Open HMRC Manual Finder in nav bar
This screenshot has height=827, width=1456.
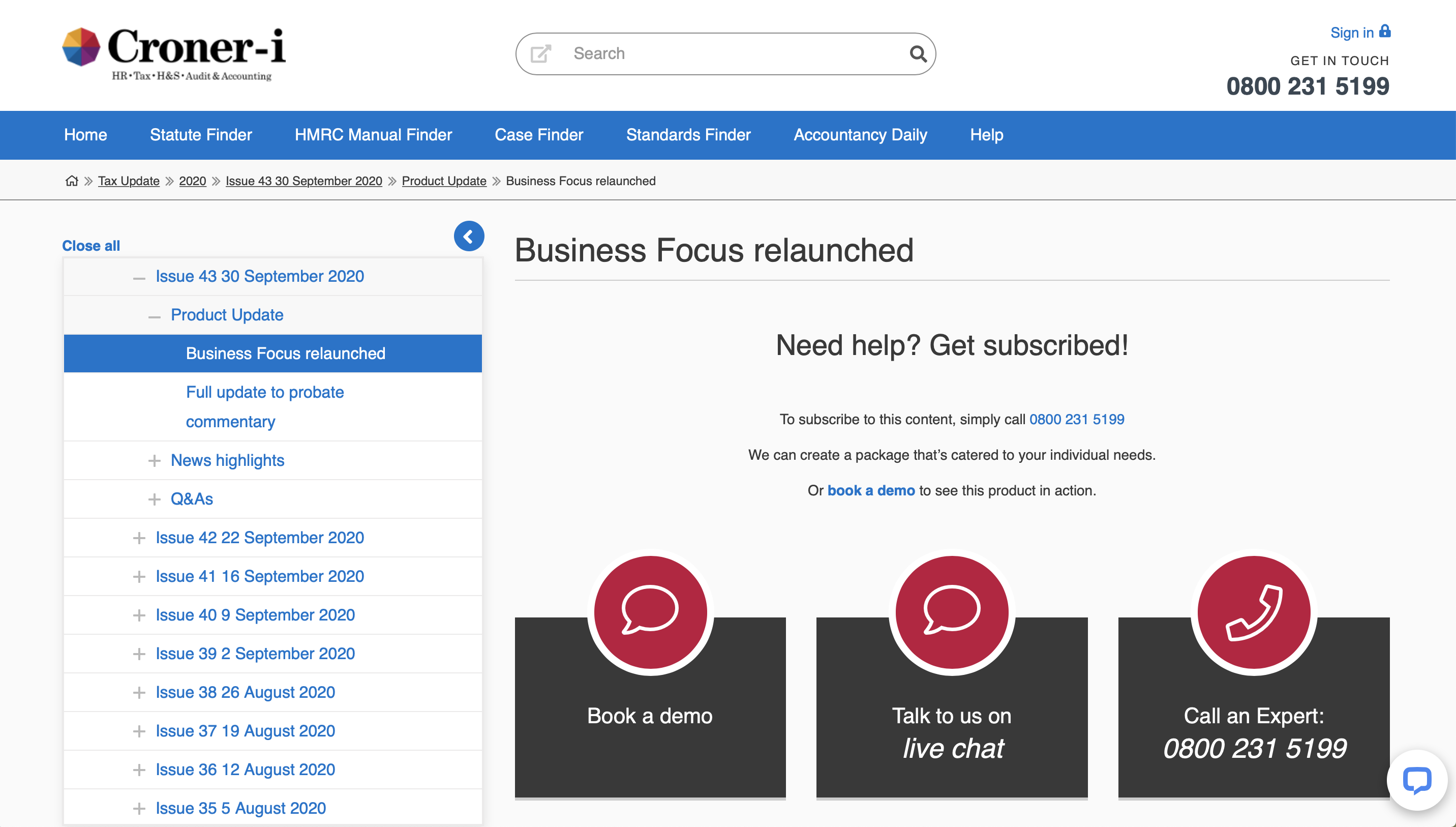coord(374,135)
